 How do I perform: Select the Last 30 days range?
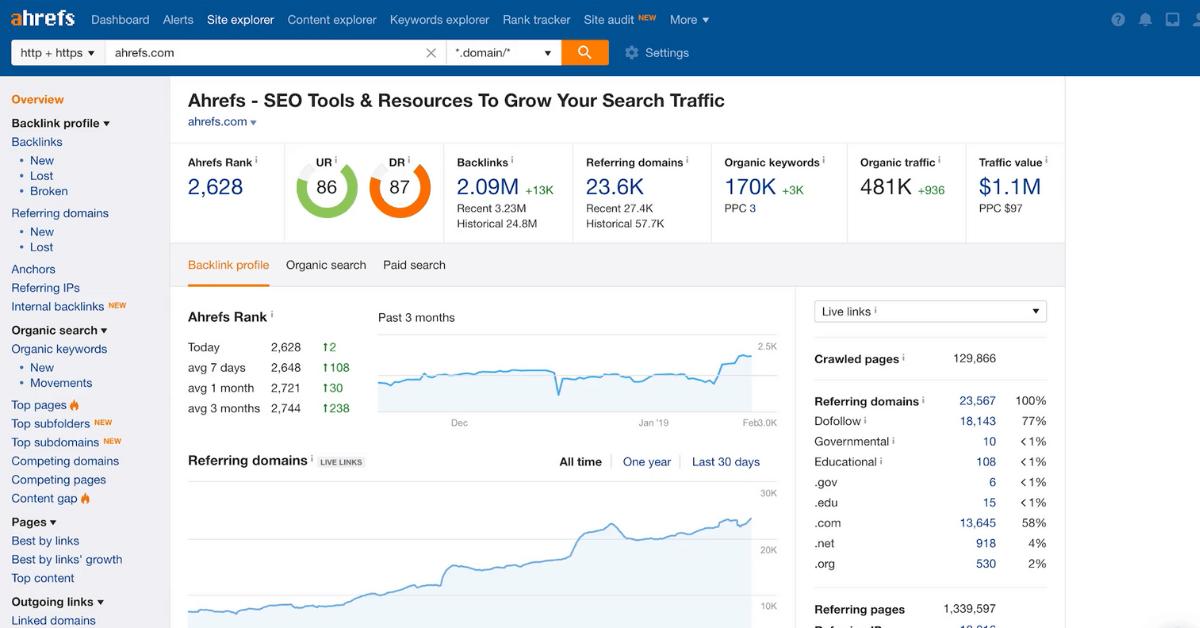coord(725,462)
